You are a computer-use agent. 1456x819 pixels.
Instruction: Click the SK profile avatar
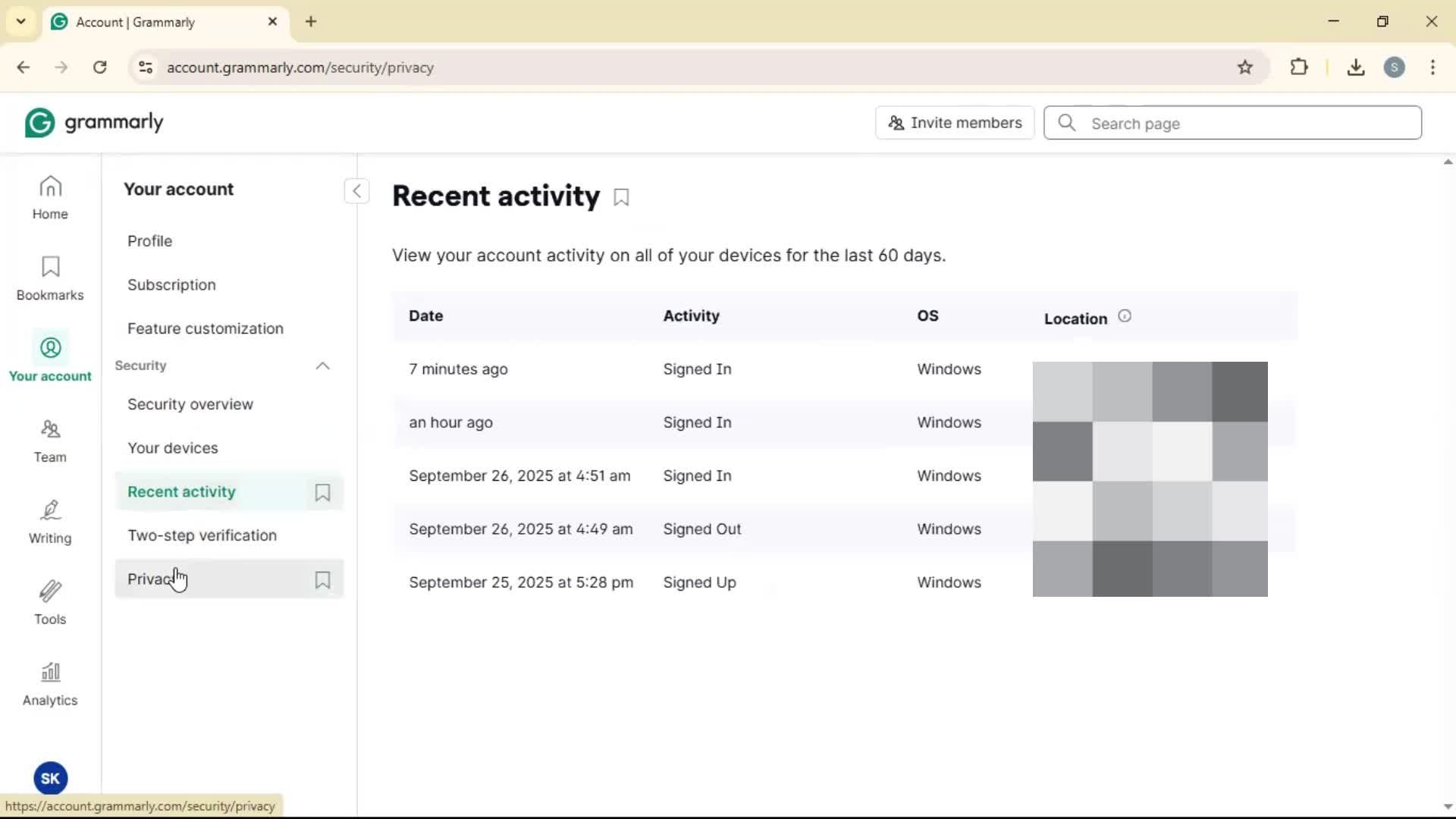pos(50,778)
